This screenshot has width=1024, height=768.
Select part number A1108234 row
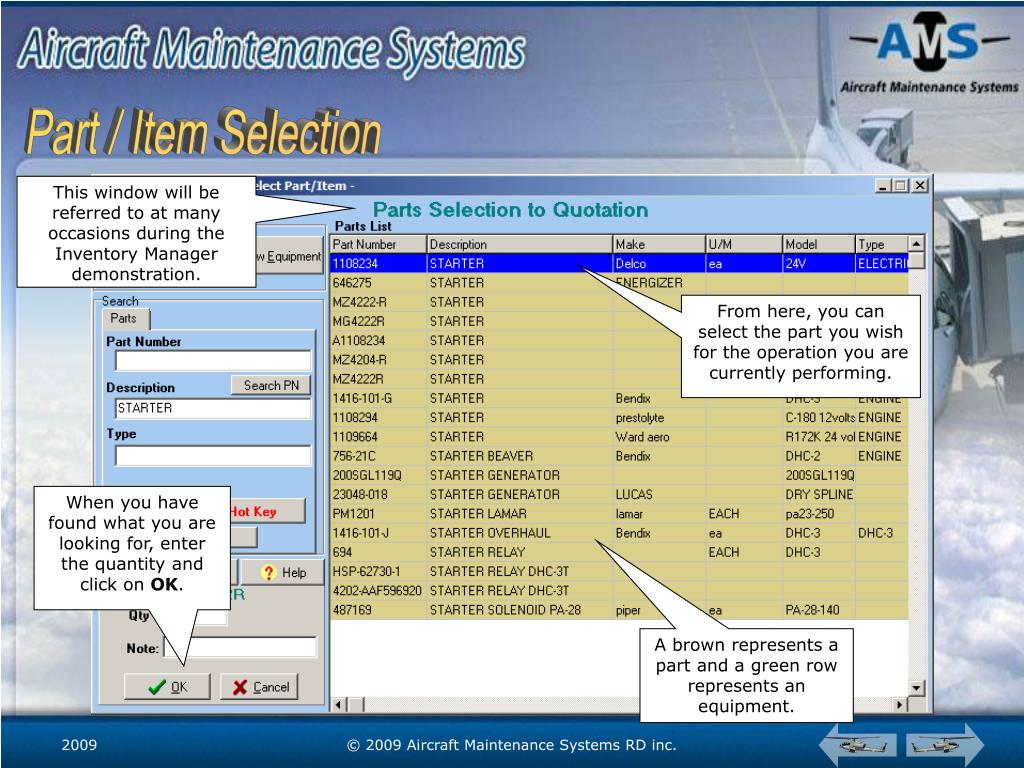[x=619, y=340]
